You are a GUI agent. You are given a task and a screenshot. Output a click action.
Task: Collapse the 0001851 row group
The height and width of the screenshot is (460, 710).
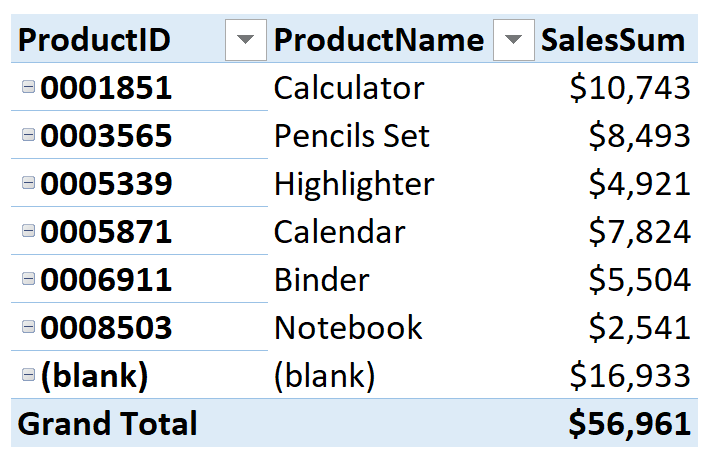27,87
